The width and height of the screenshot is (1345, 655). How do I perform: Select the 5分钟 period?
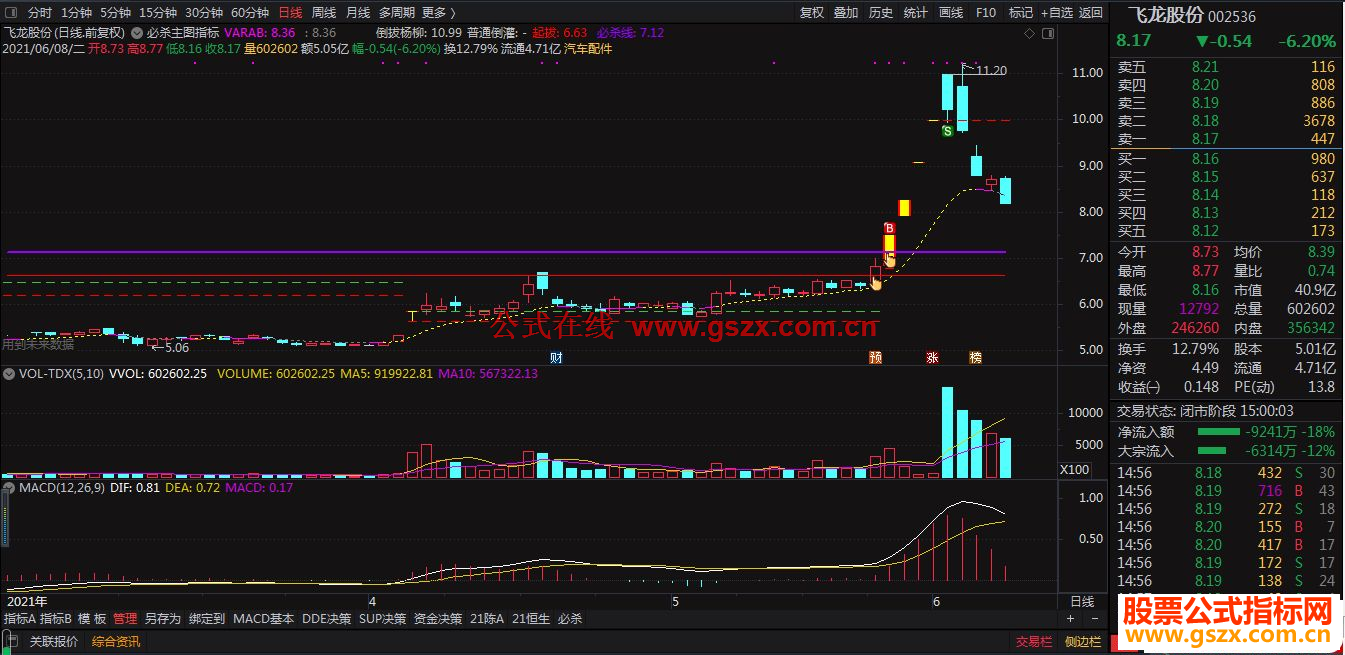pyautogui.click(x=115, y=13)
